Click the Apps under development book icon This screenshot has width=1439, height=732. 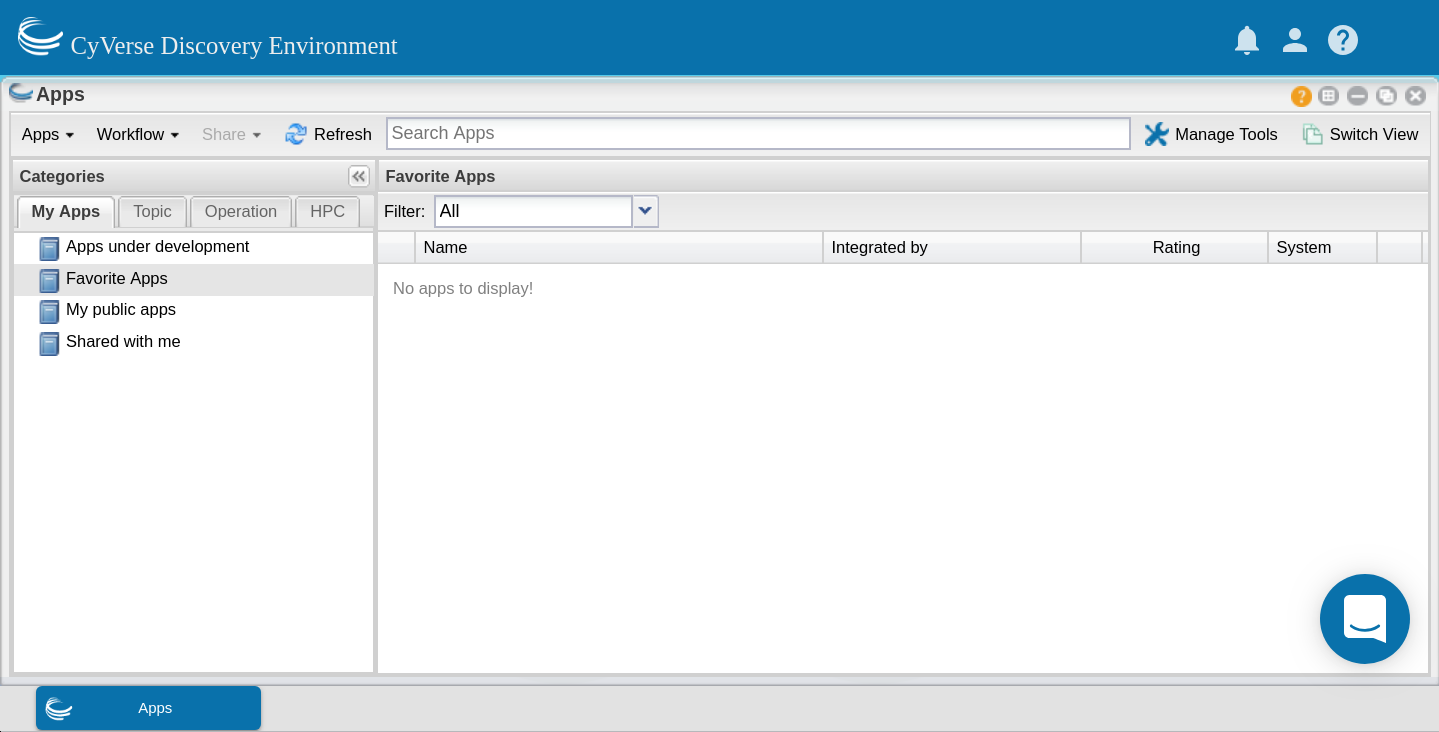tap(49, 248)
